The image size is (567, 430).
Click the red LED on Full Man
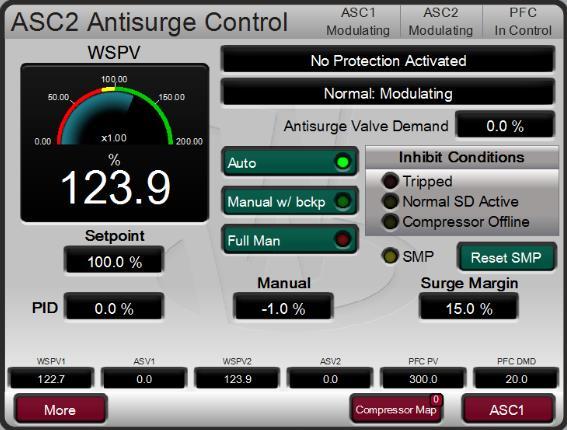pyautogui.click(x=342, y=239)
